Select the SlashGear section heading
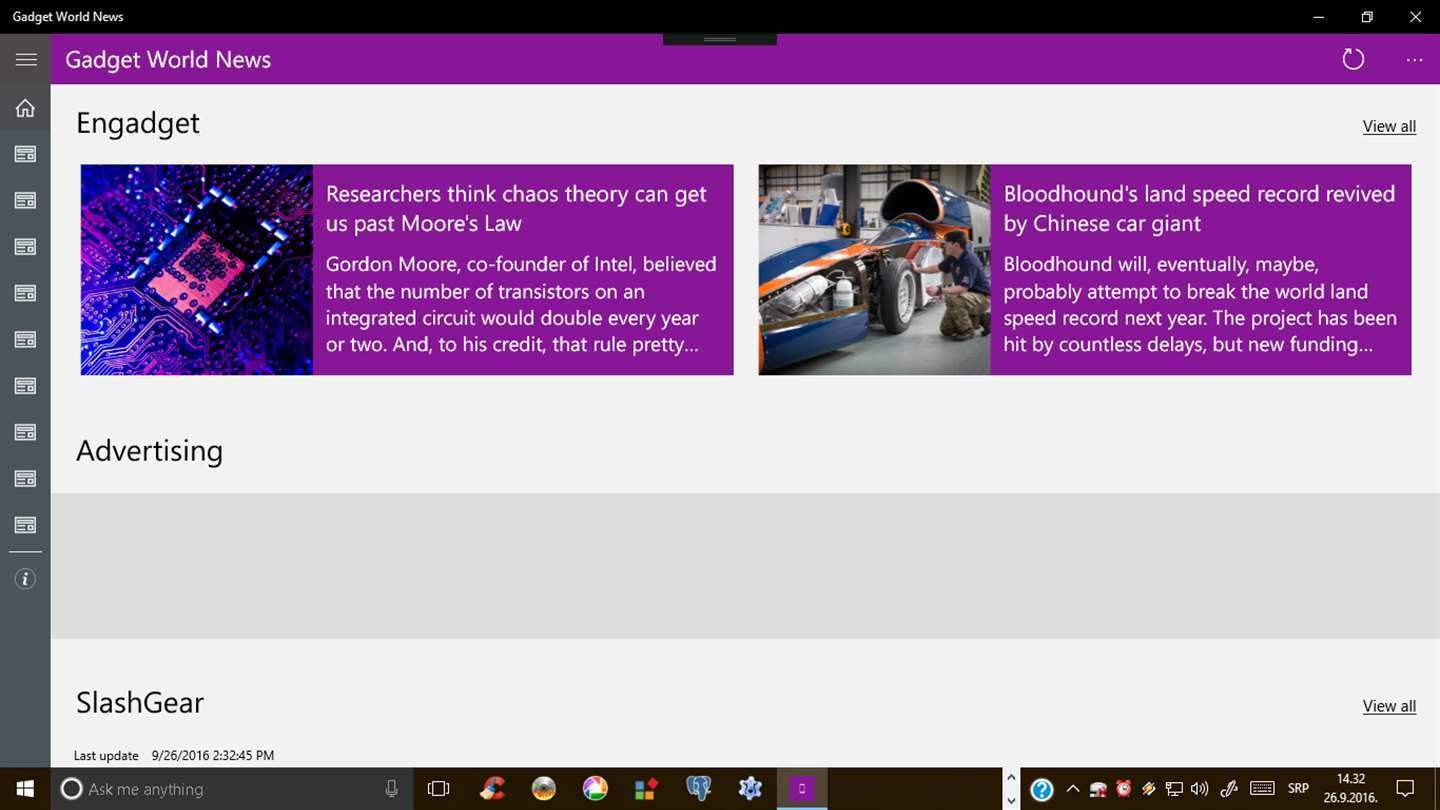Viewport: 1440px width, 810px height. click(140, 702)
